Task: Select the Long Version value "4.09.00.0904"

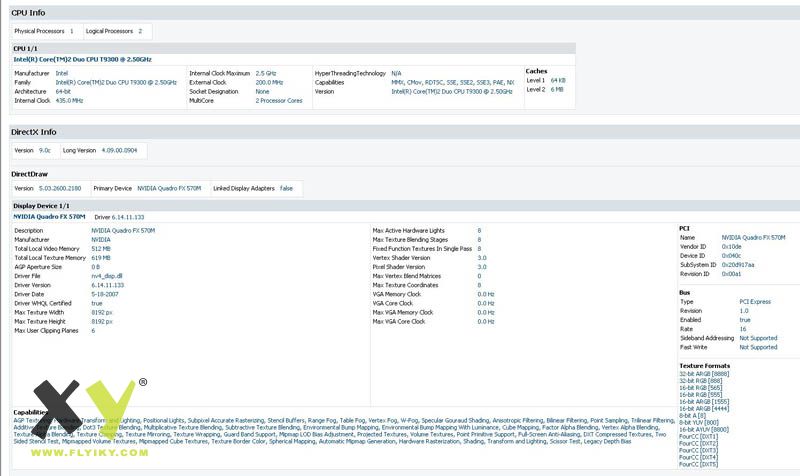Action: [119, 151]
